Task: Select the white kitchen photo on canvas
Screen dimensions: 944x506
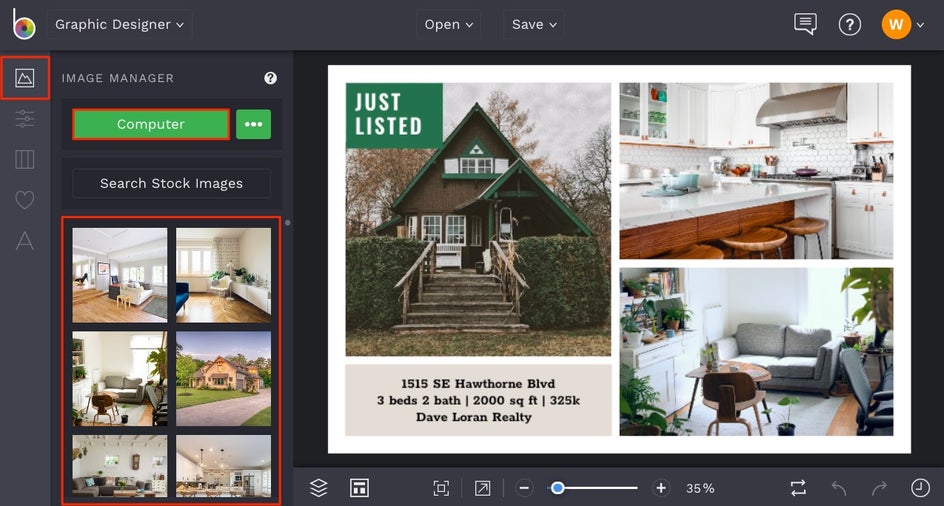Action: (x=756, y=171)
